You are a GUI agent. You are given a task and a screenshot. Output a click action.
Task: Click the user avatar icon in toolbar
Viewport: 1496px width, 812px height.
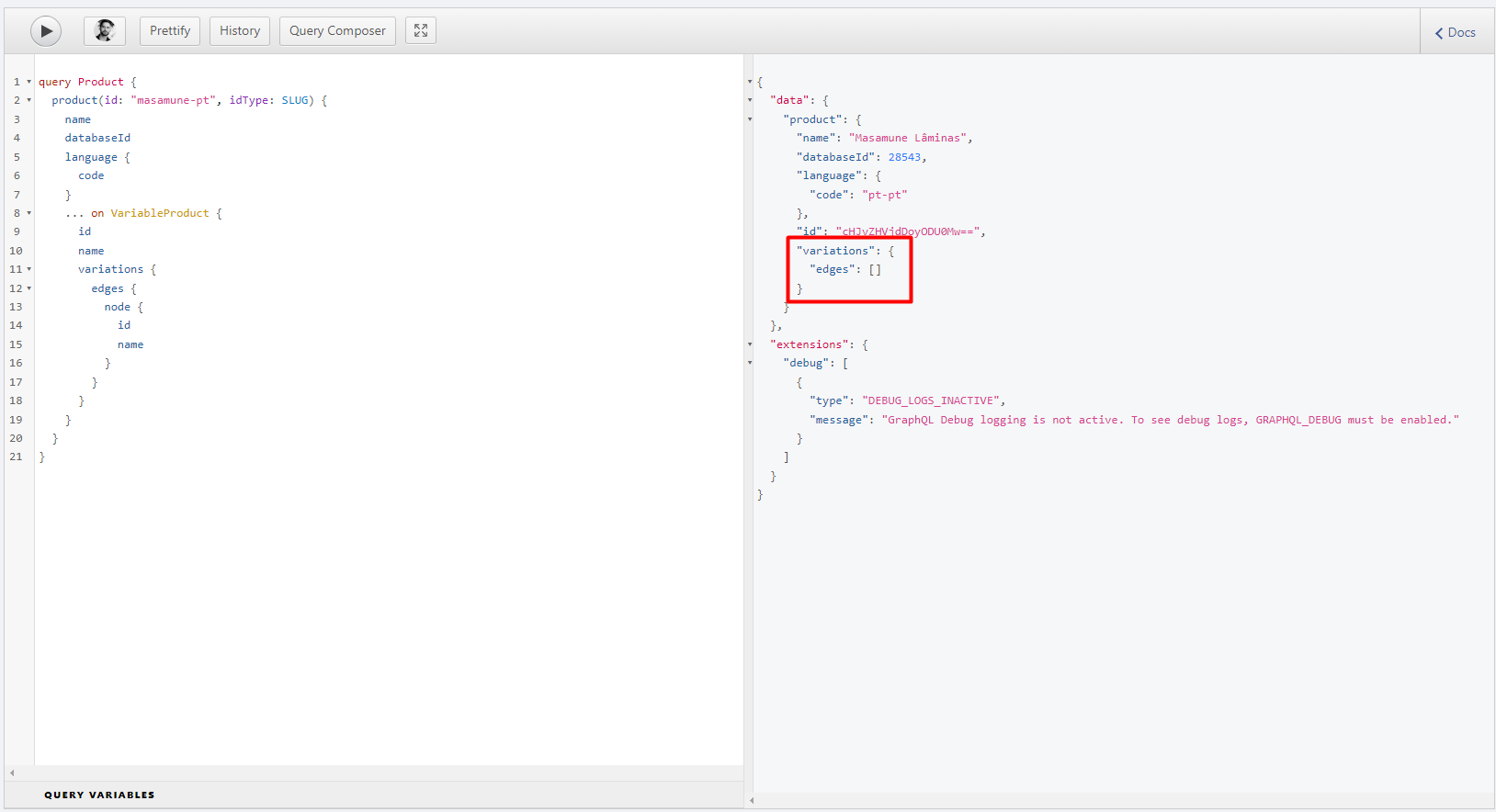point(105,31)
